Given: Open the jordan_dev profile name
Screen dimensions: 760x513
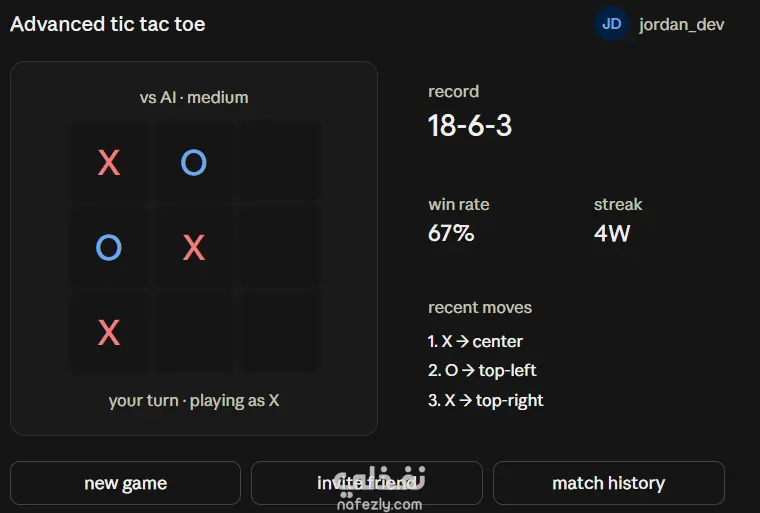Looking at the screenshot, I should [x=681, y=24].
